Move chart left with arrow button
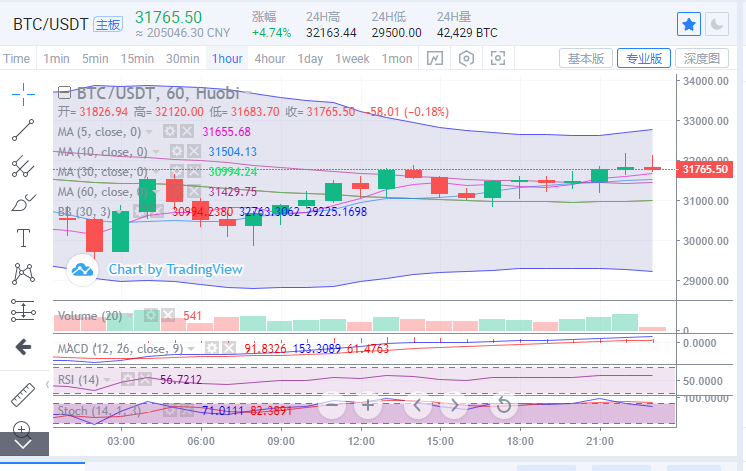746x471 pixels. pyautogui.click(x=418, y=405)
